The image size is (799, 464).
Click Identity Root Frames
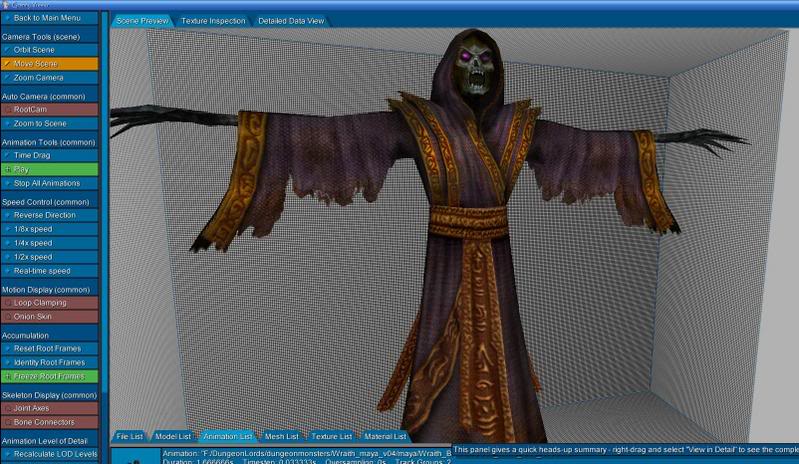[49, 362]
